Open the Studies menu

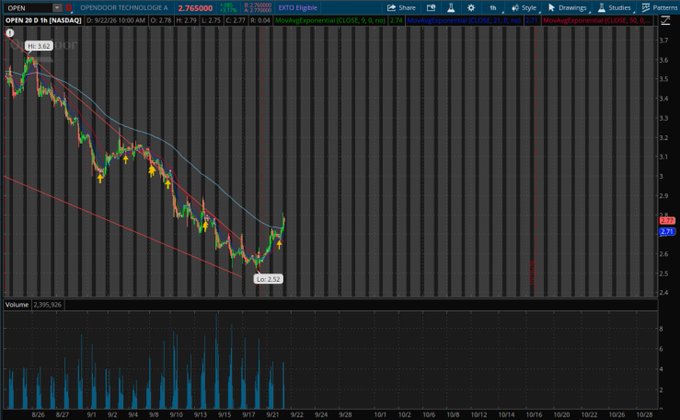(615, 8)
